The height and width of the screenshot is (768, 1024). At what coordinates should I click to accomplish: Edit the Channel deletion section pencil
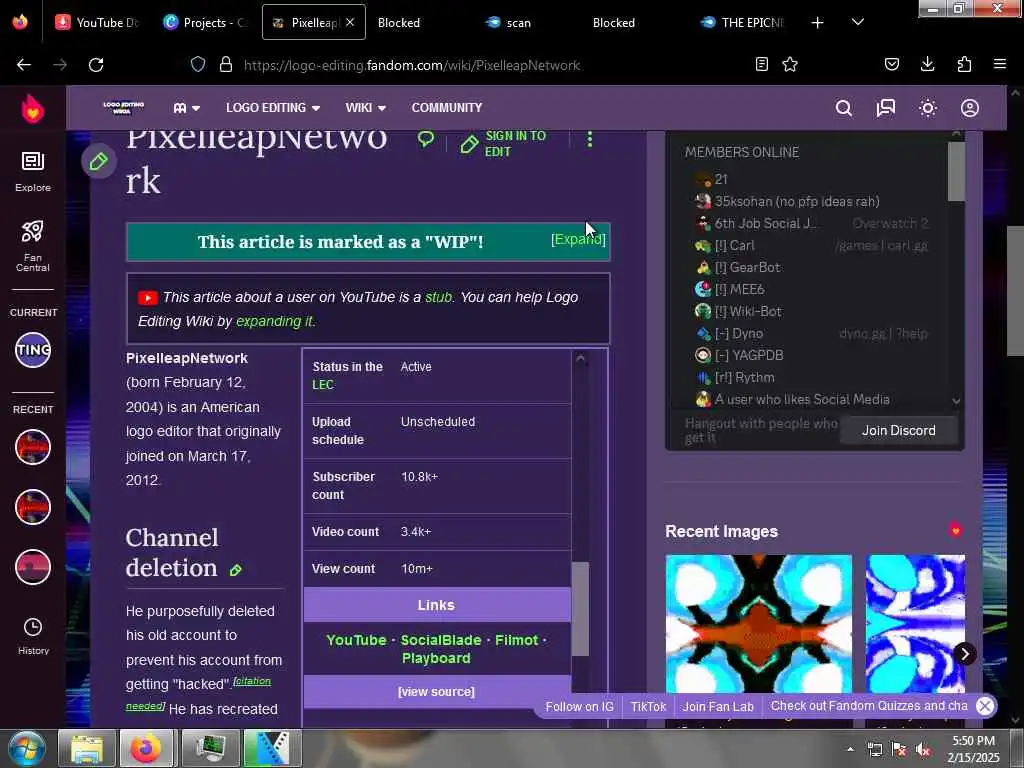[x=236, y=570]
